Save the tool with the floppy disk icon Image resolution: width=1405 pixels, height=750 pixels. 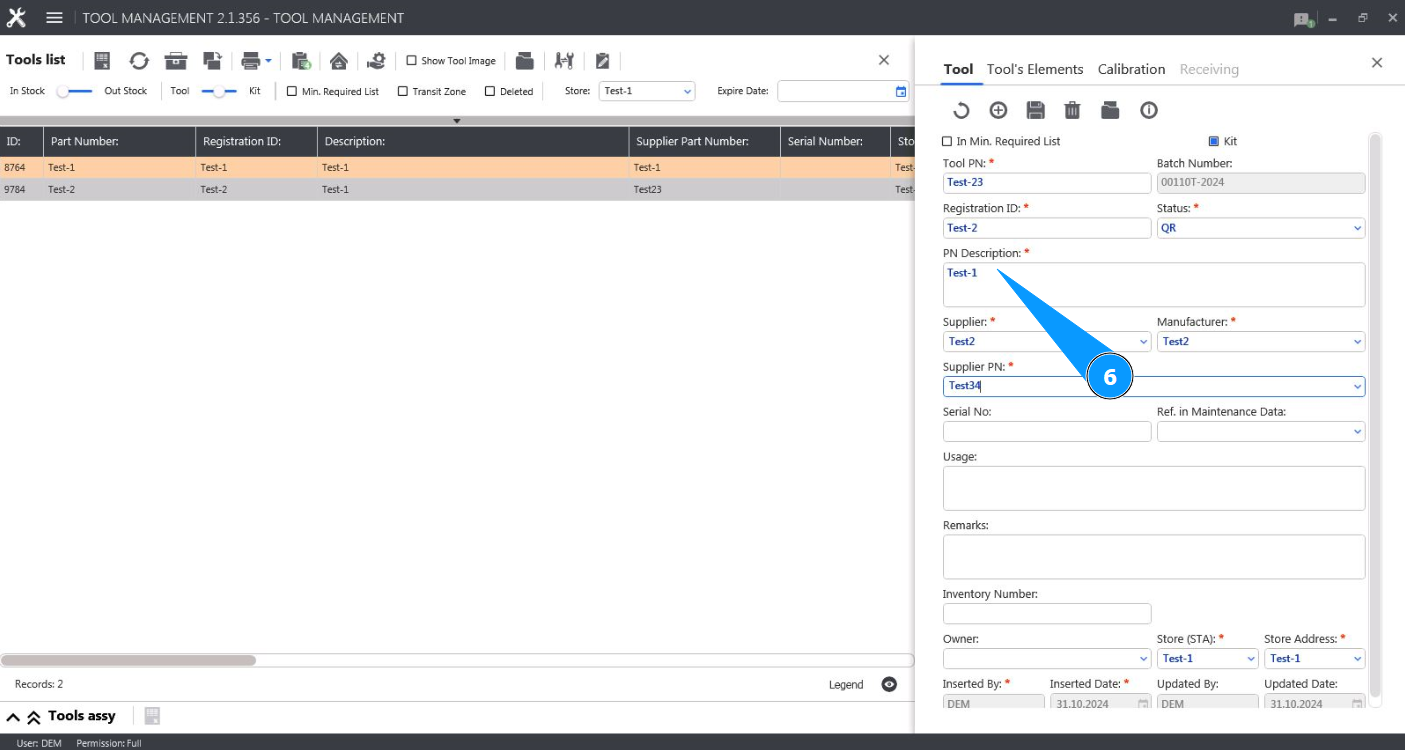(x=1035, y=110)
